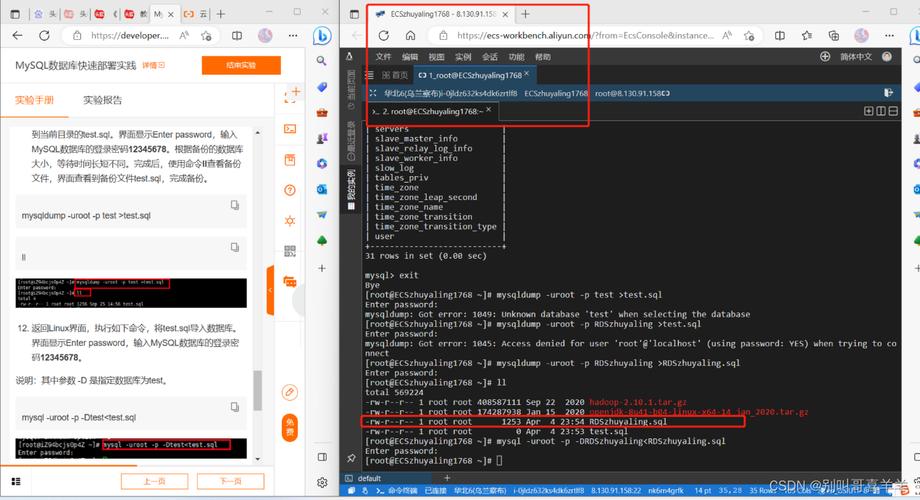Copy the ll command snippet

pyautogui.click(x=235, y=247)
